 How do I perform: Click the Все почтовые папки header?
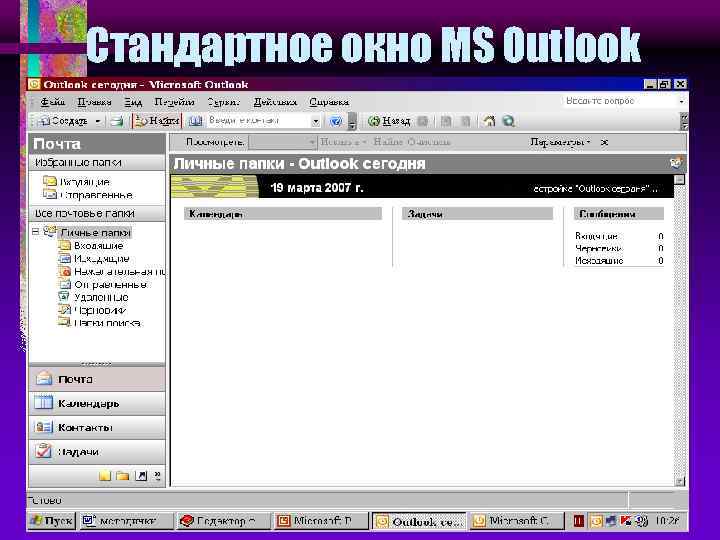(97, 214)
